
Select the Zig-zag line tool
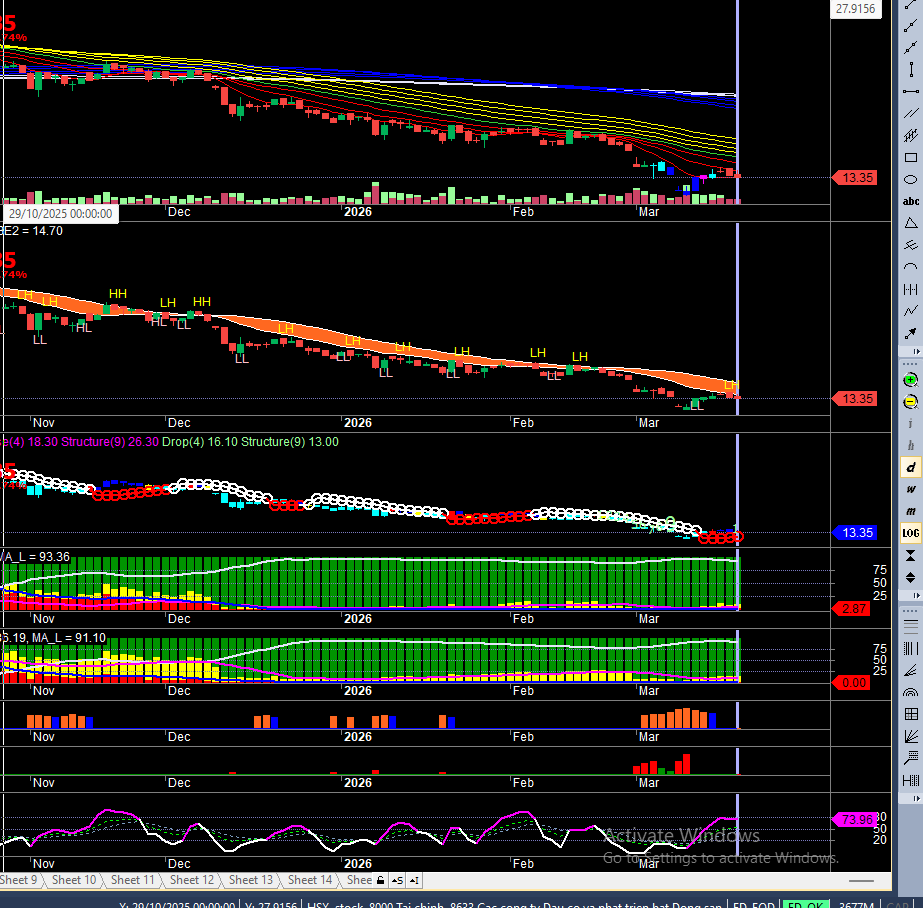click(x=911, y=311)
